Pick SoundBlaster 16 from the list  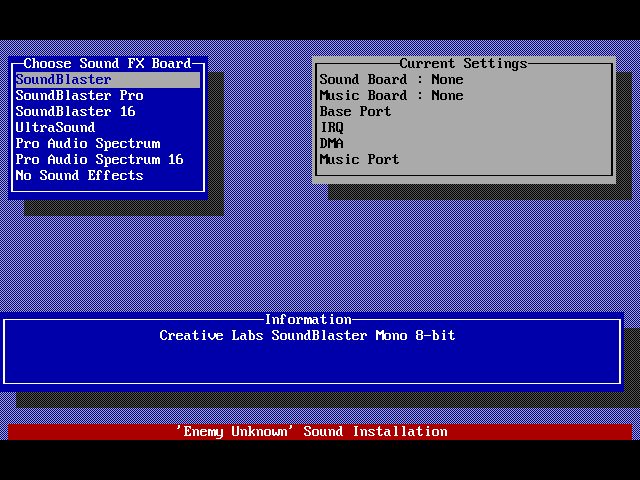pos(76,111)
